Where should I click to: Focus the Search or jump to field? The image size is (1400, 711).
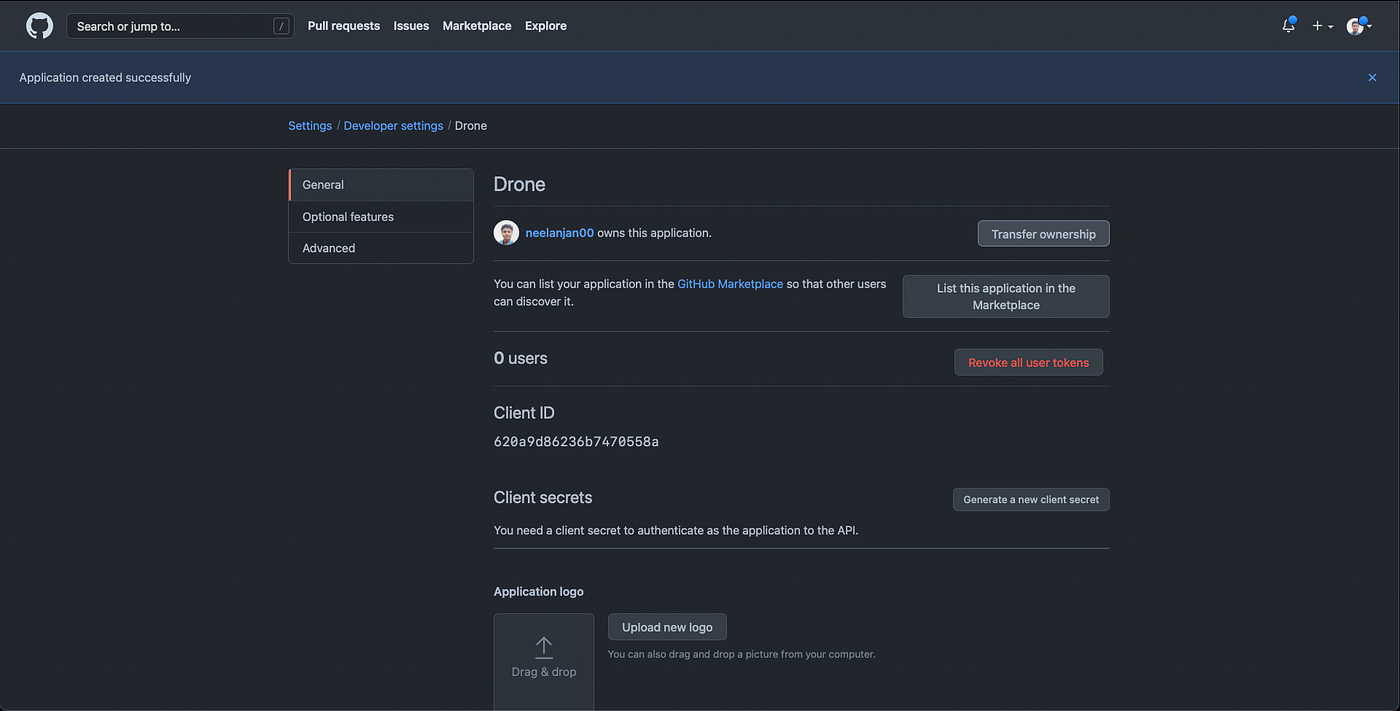[x=180, y=26]
